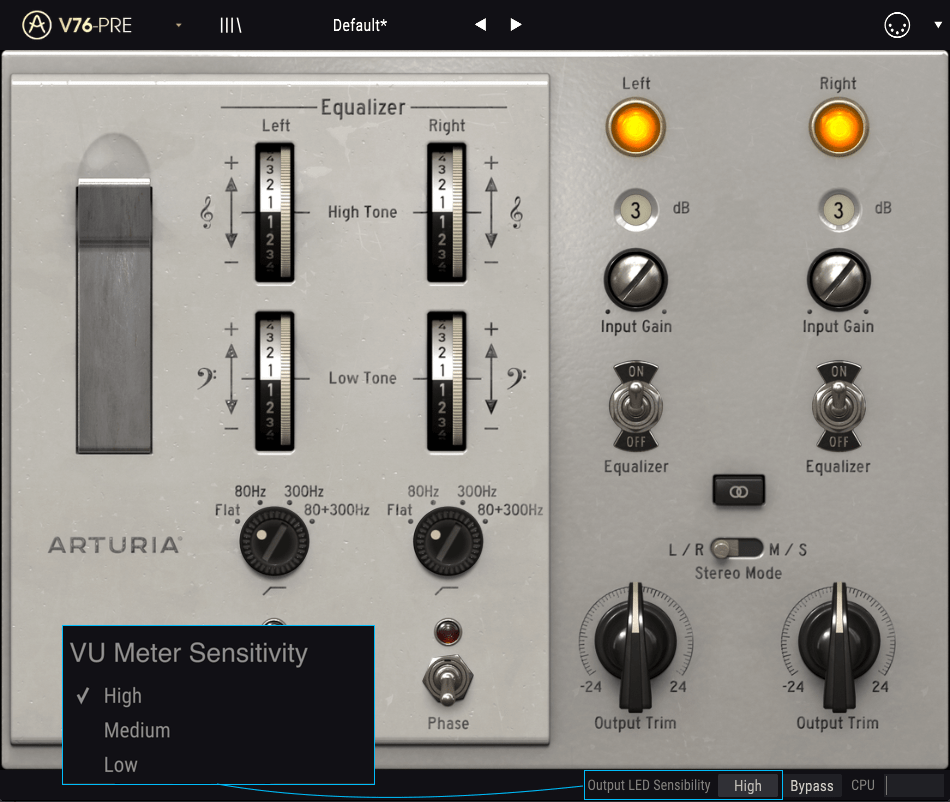Flip the Phase toggle switch
The image size is (950, 802).
447,680
